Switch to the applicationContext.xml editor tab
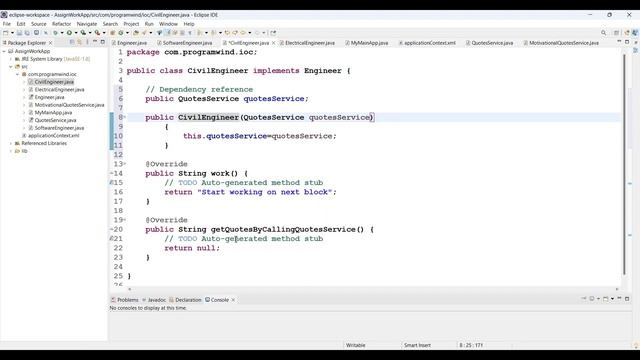640x360 pixels. (x=427, y=42)
